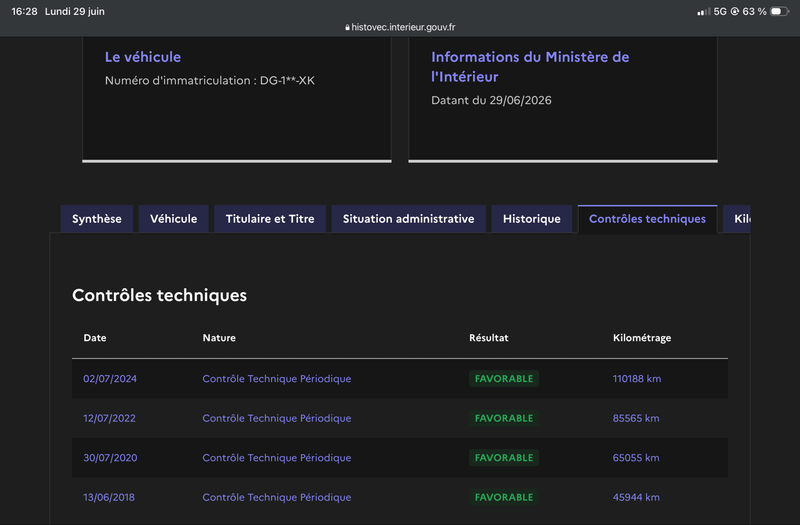Click the 65055 km mileage value
This screenshot has width=800, height=525.
pos(636,458)
